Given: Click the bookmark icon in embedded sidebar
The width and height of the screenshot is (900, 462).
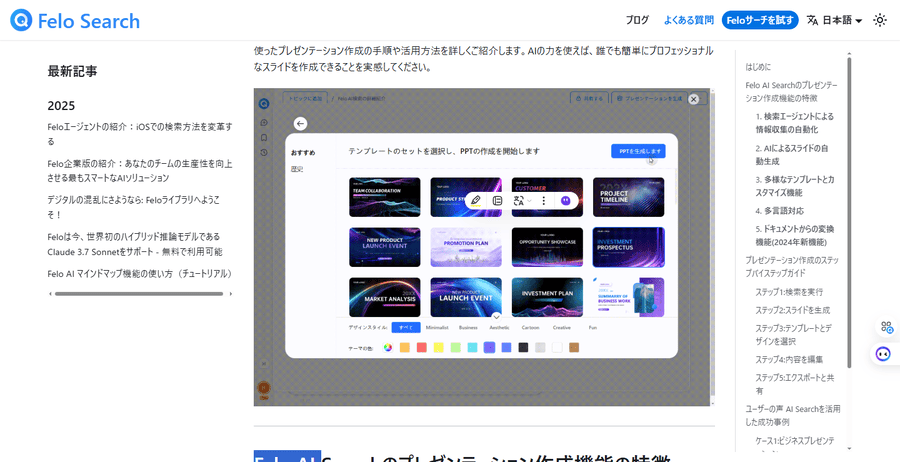Looking at the screenshot, I should (x=264, y=138).
